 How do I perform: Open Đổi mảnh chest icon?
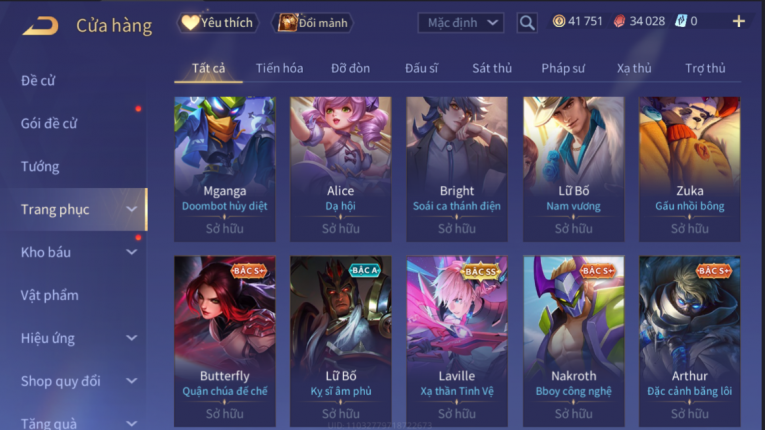tap(287, 22)
